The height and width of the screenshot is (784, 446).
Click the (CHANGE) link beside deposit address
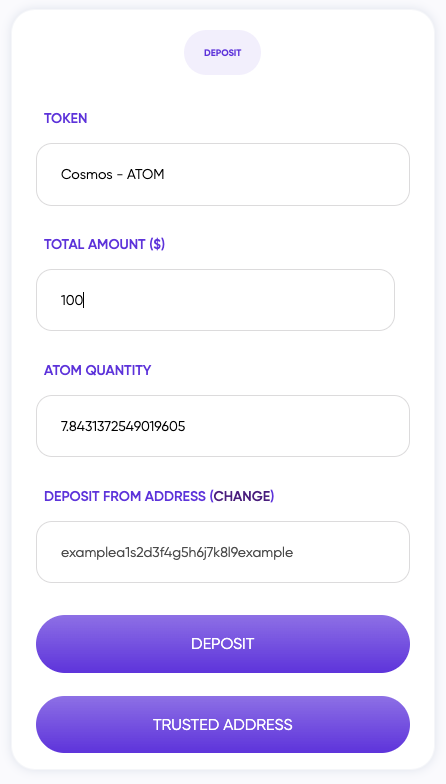pyautogui.click(x=242, y=496)
